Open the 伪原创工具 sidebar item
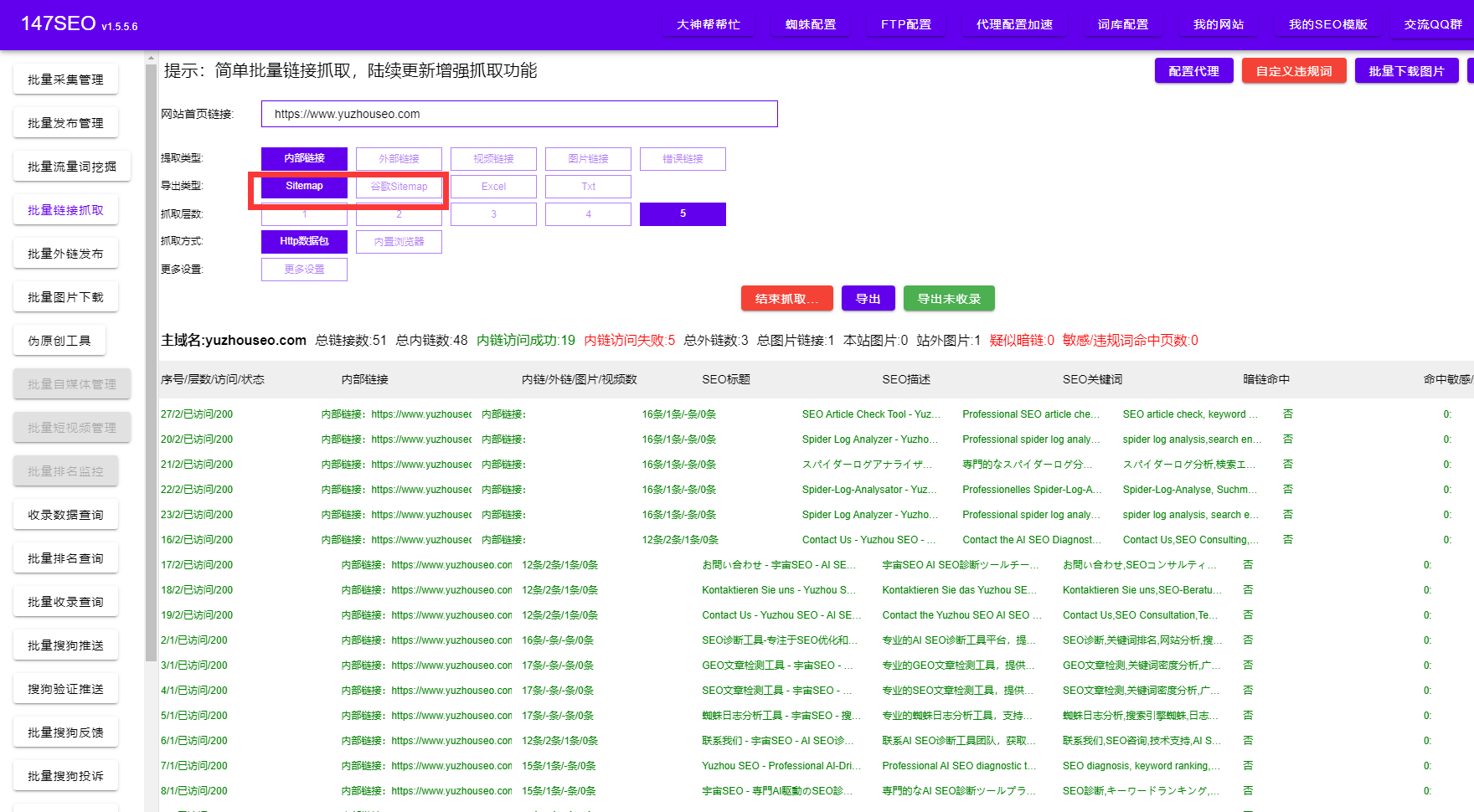1474x812 pixels. tap(59, 341)
